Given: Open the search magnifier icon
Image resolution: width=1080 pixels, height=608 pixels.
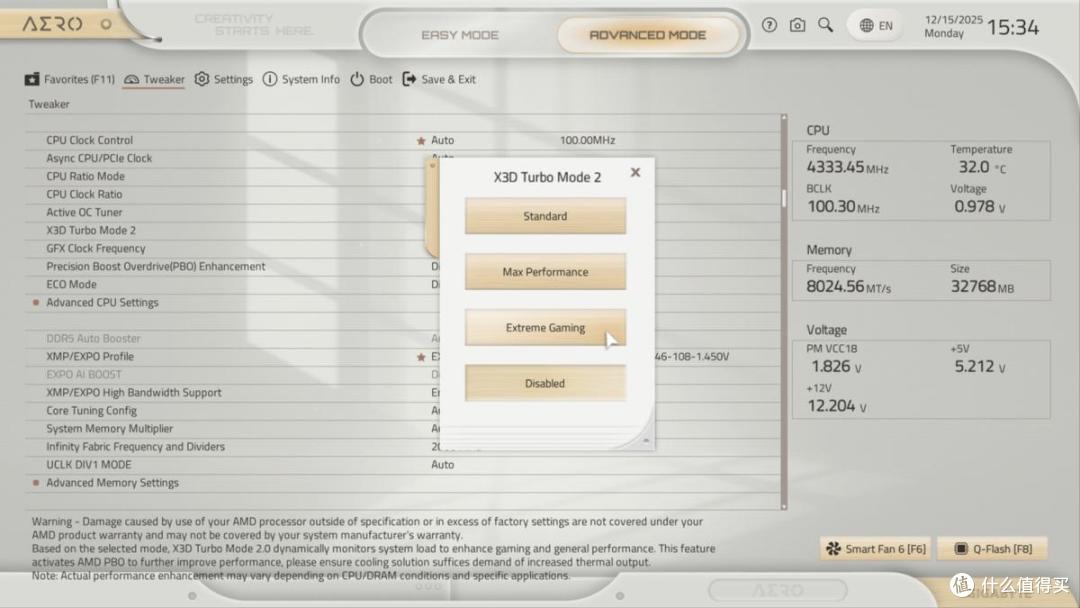Looking at the screenshot, I should 825,25.
